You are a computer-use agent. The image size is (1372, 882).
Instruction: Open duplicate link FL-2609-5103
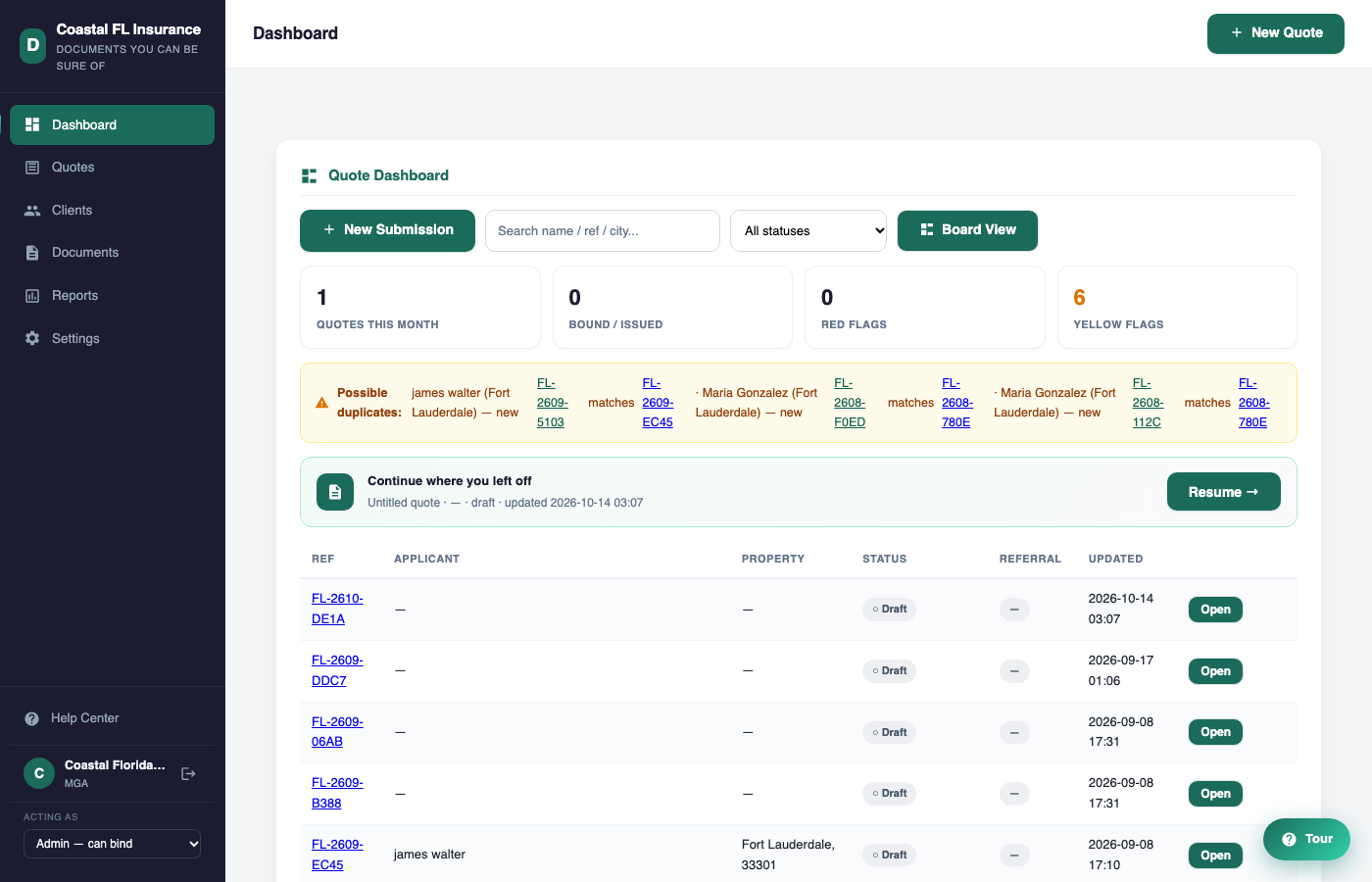click(x=553, y=403)
